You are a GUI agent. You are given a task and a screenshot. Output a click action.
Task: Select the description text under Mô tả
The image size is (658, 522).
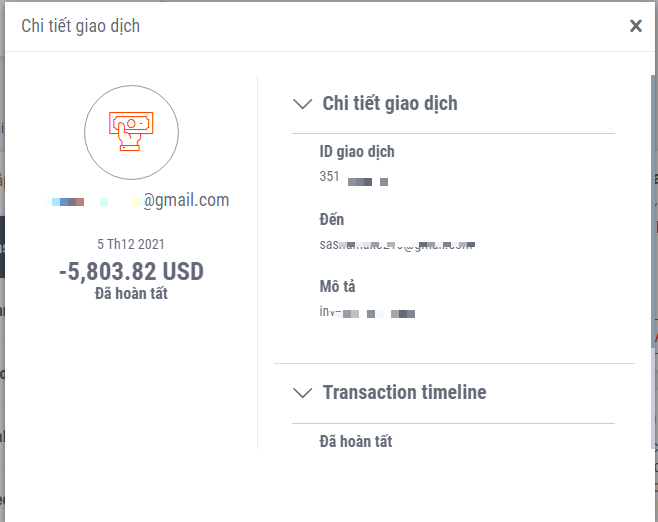(x=366, y=313)
